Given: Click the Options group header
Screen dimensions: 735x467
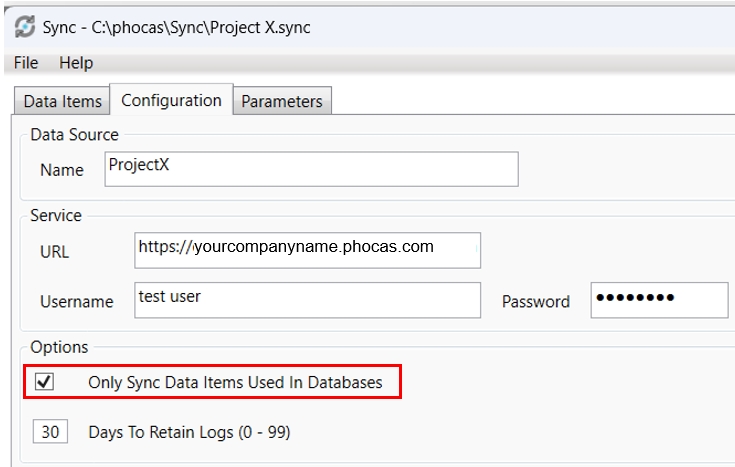Looking at the screenshot, I should coord(59,347).
